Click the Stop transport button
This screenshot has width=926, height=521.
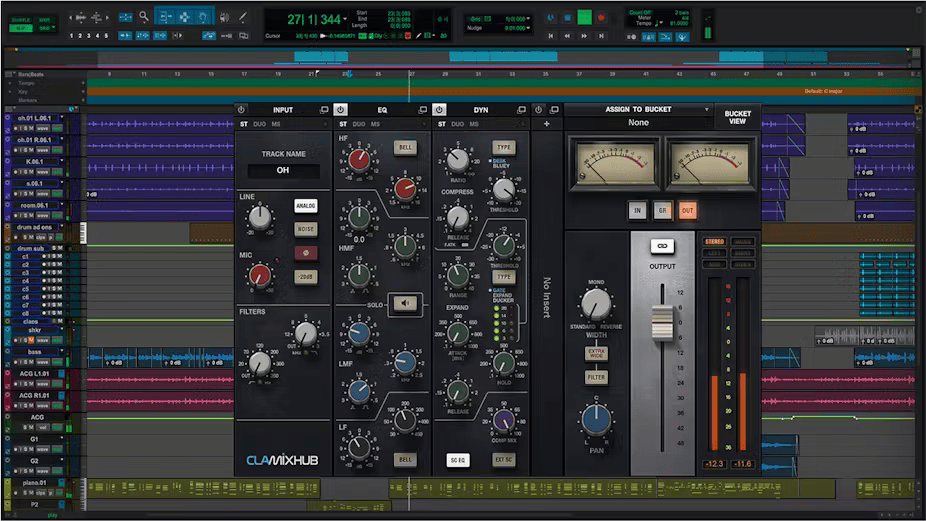[567, 18]
